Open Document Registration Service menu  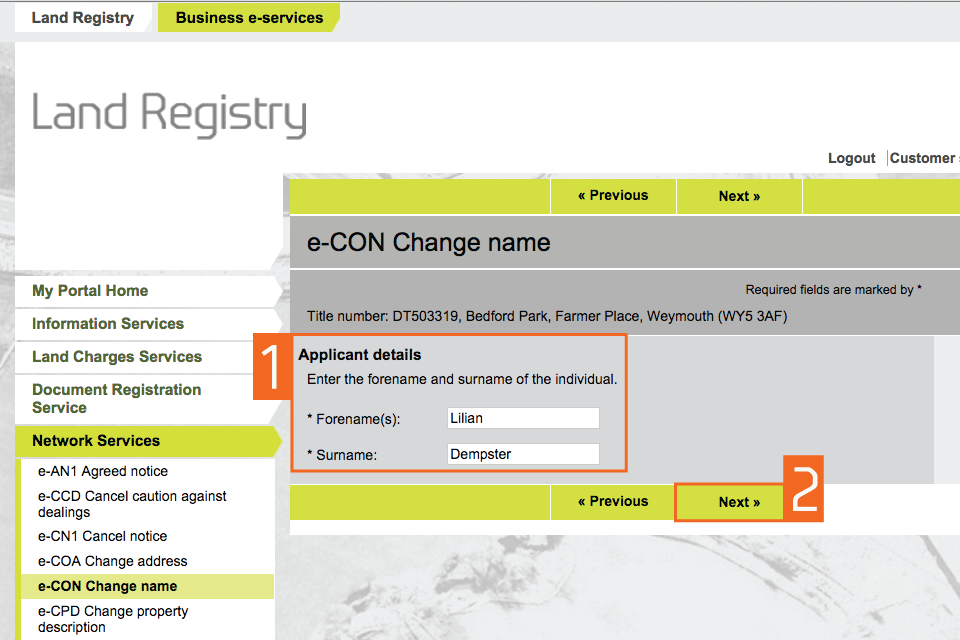[147, 399]
